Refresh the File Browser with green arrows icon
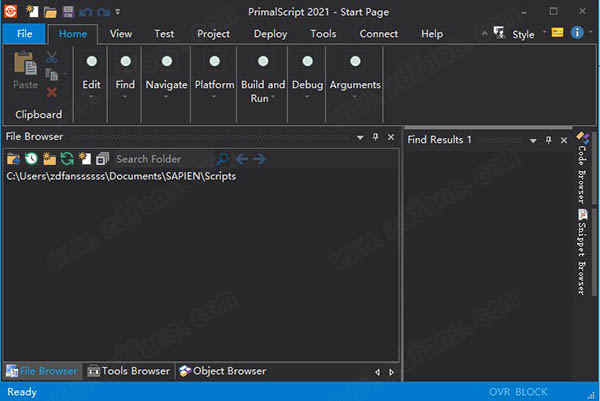Screen dimensions: 600x401 click(x=67, y=158)
